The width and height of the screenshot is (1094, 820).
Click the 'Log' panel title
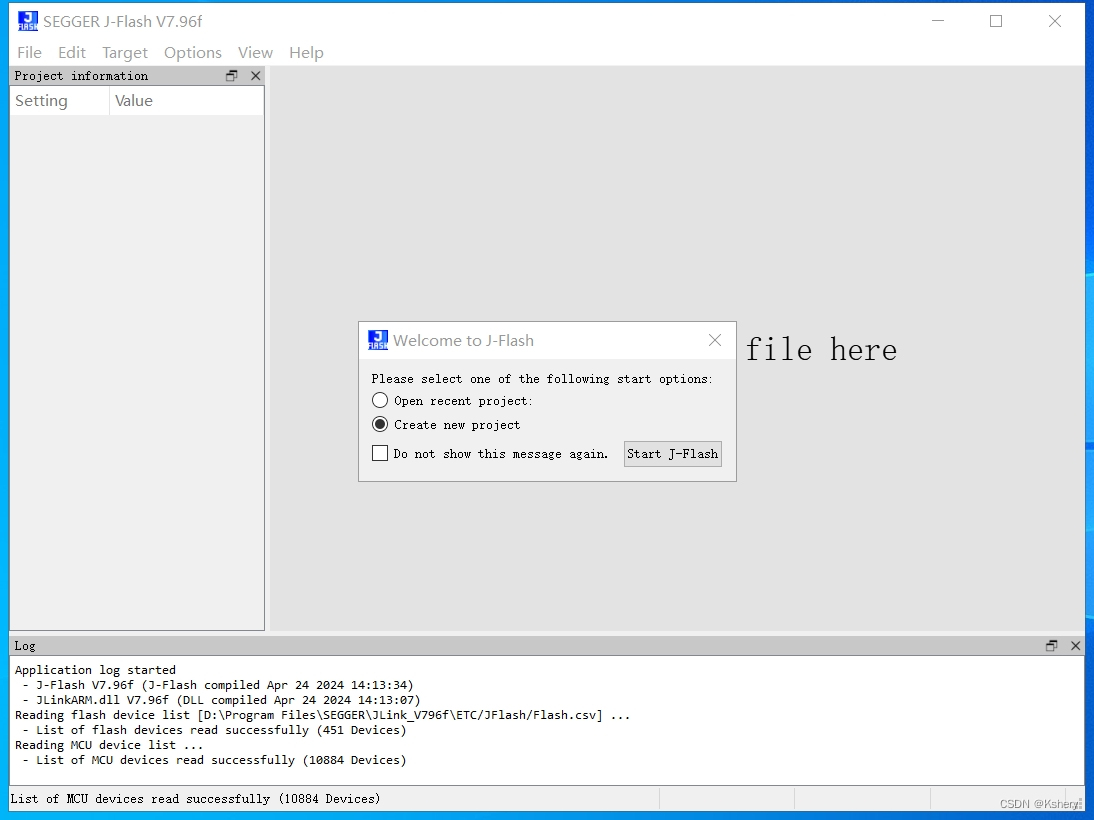24,646
